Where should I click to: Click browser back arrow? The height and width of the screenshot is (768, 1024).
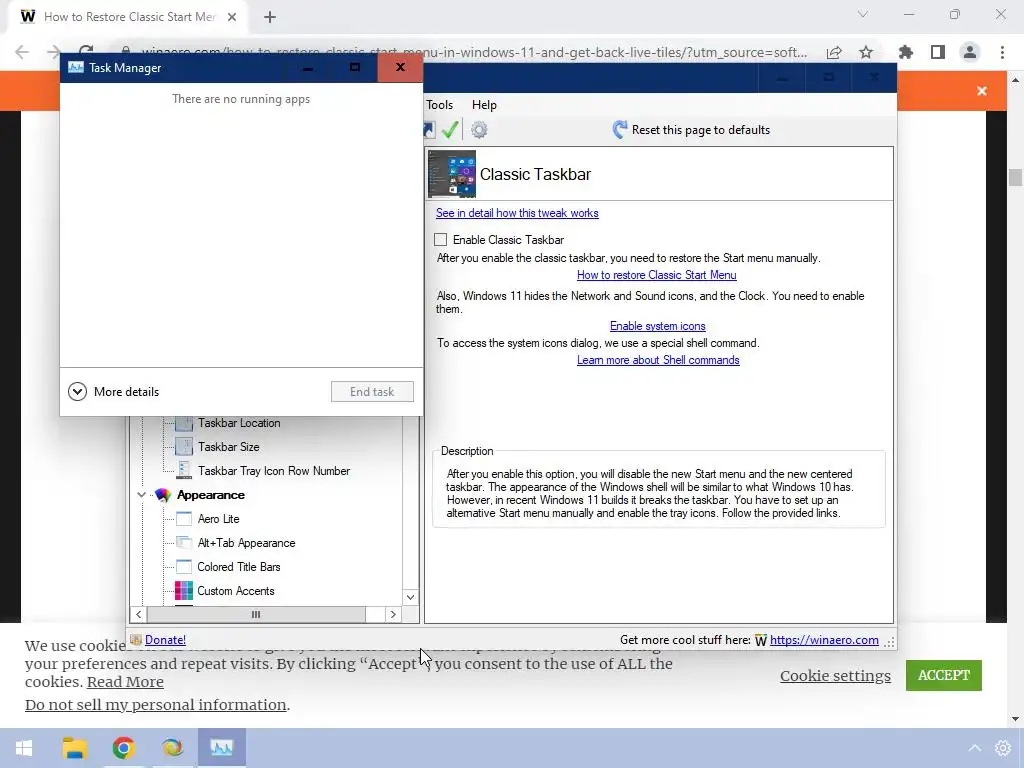pos(22,52)
